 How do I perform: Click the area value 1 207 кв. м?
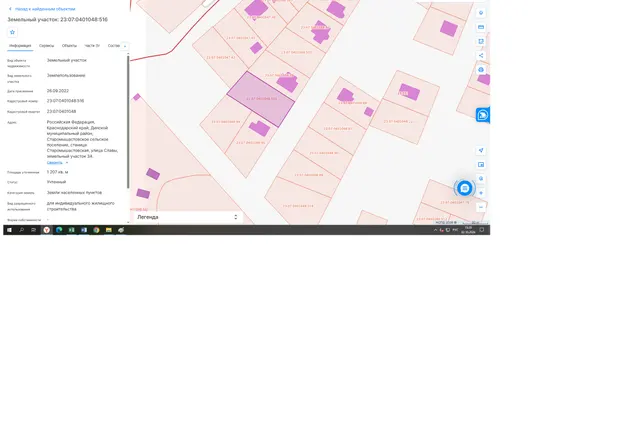click(58, 172)
